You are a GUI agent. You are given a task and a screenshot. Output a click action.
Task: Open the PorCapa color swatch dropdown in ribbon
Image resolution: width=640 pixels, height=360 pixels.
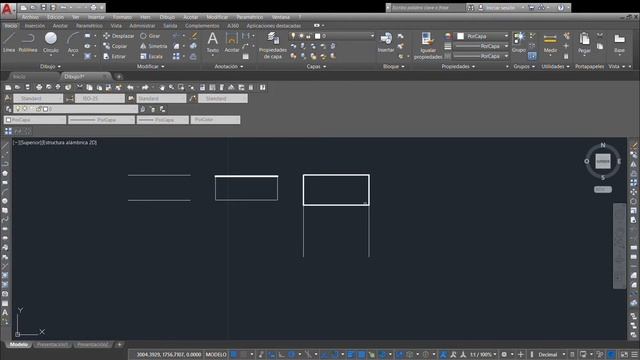(x=482, y=36)
